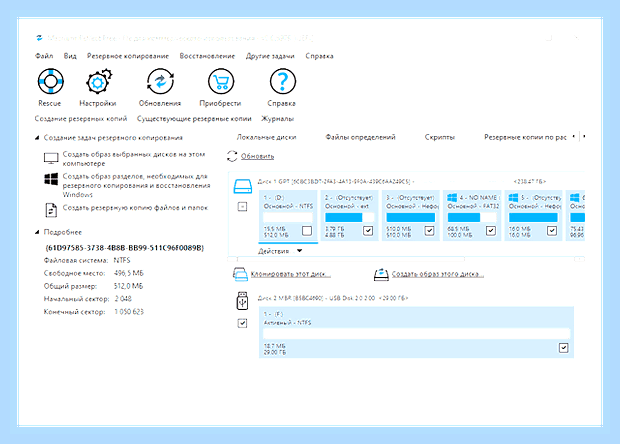Click the hard disk icon for Disk 1
The height and width of the screenshot is (444, 620).
[x=243, y=186]
